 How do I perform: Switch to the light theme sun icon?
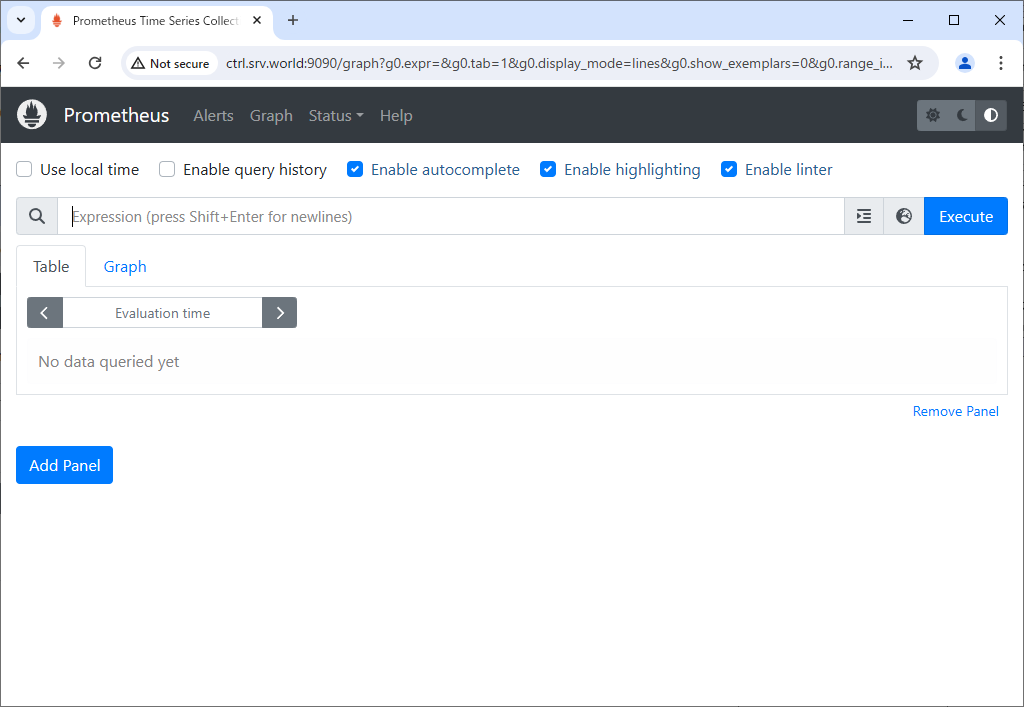point(933,115)
